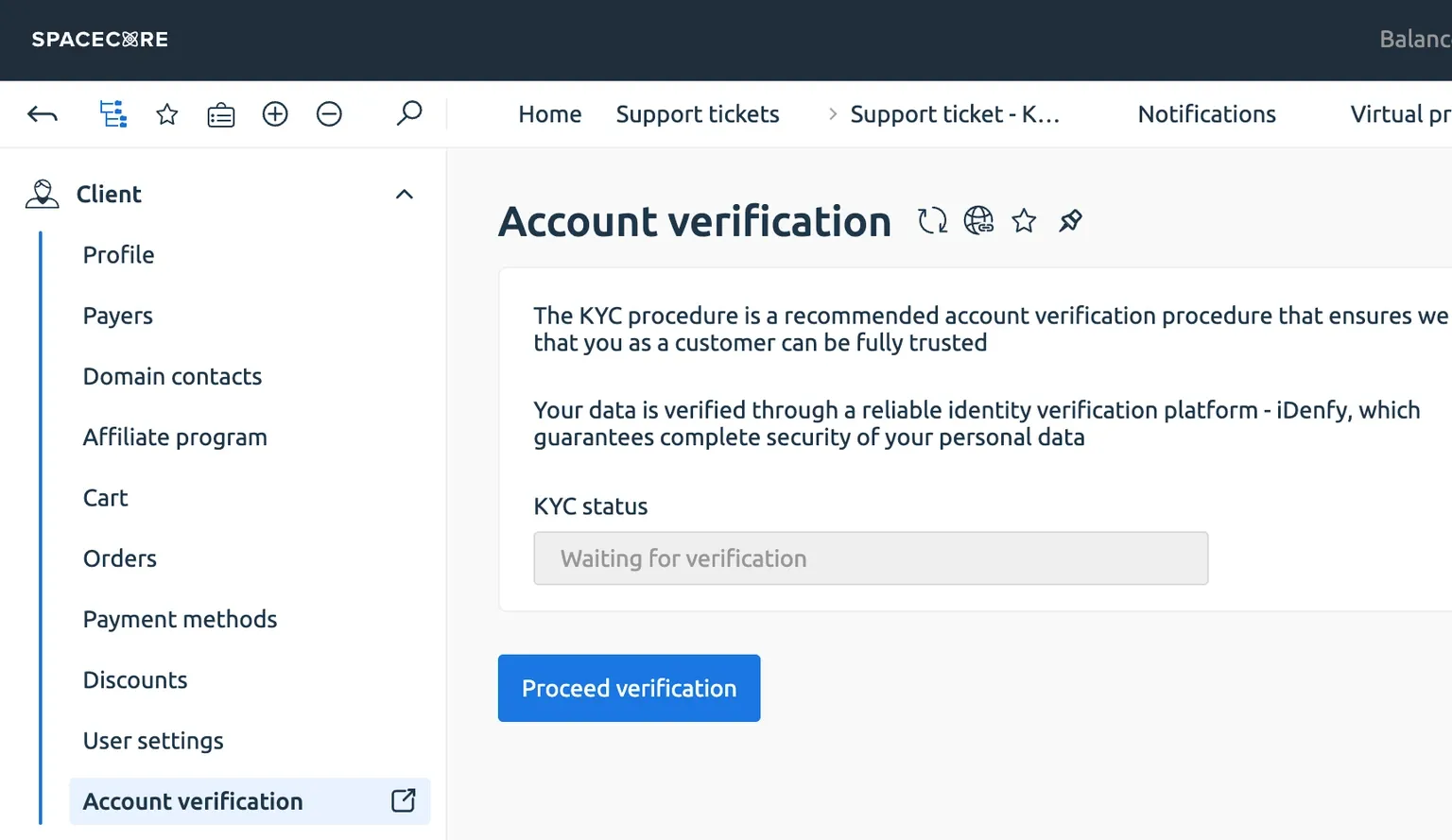
Task: Click the globe link icon beside title
Action: [978, 221]
